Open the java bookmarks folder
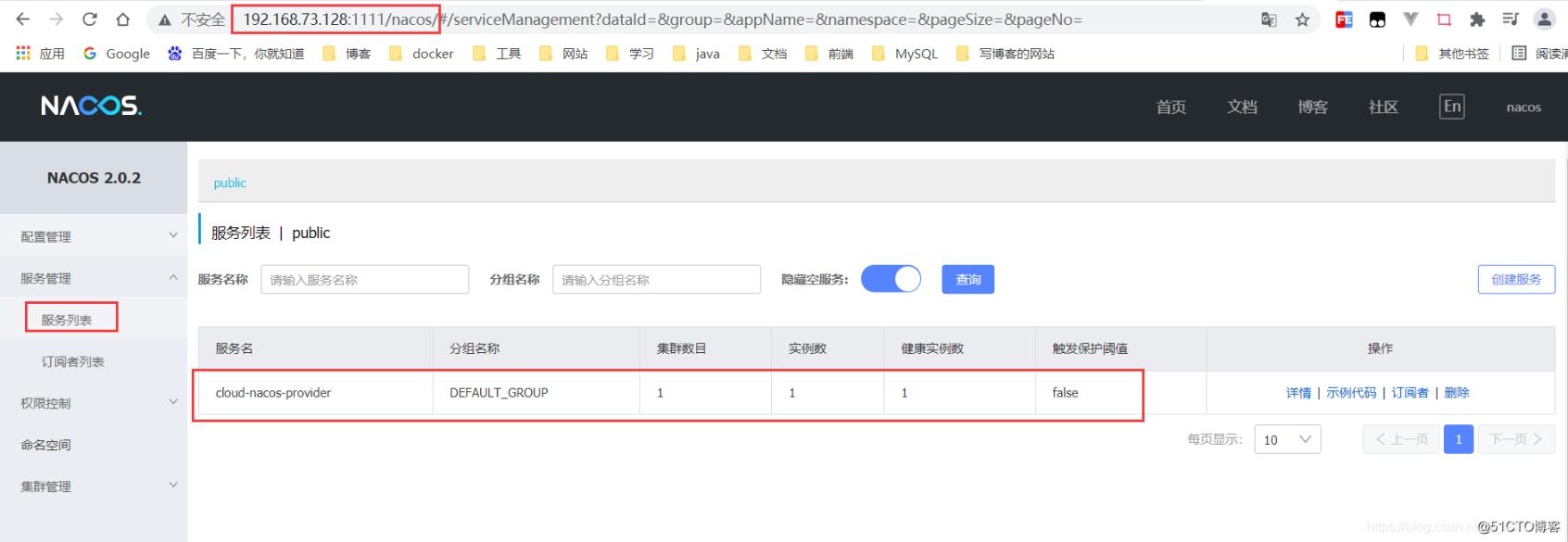The image size is (1568, 542). pos(696,54)
